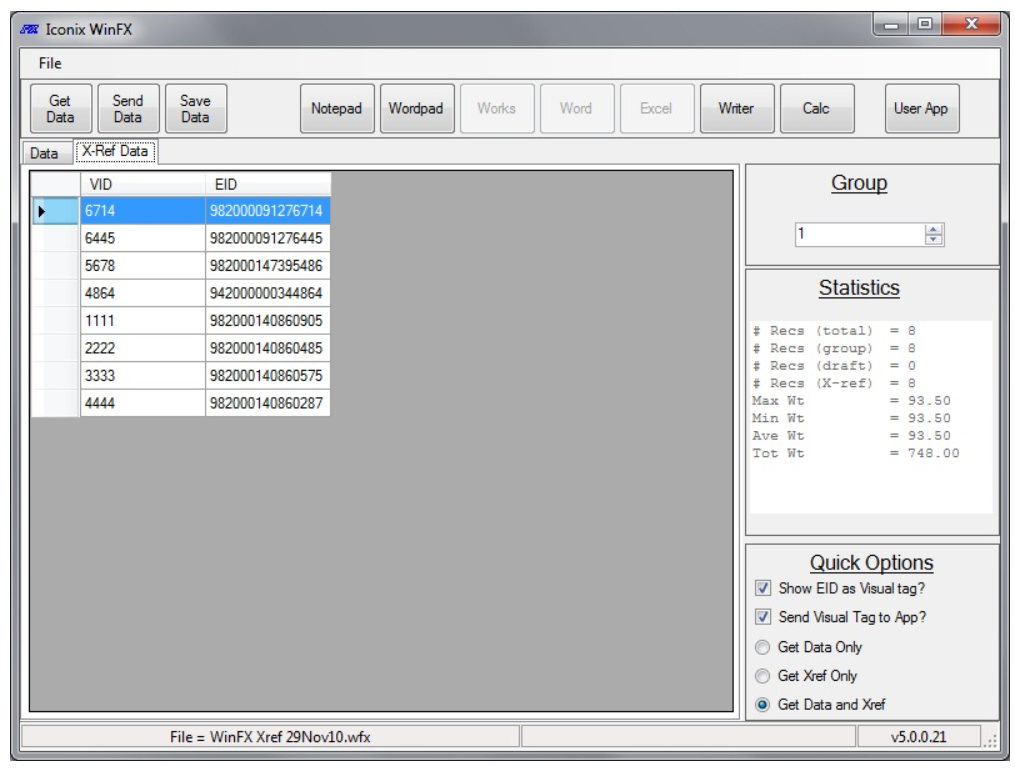Open the Writer application button
This screenshot has height=771, width=1015.
pyautogui.click(x=736, y=109)
